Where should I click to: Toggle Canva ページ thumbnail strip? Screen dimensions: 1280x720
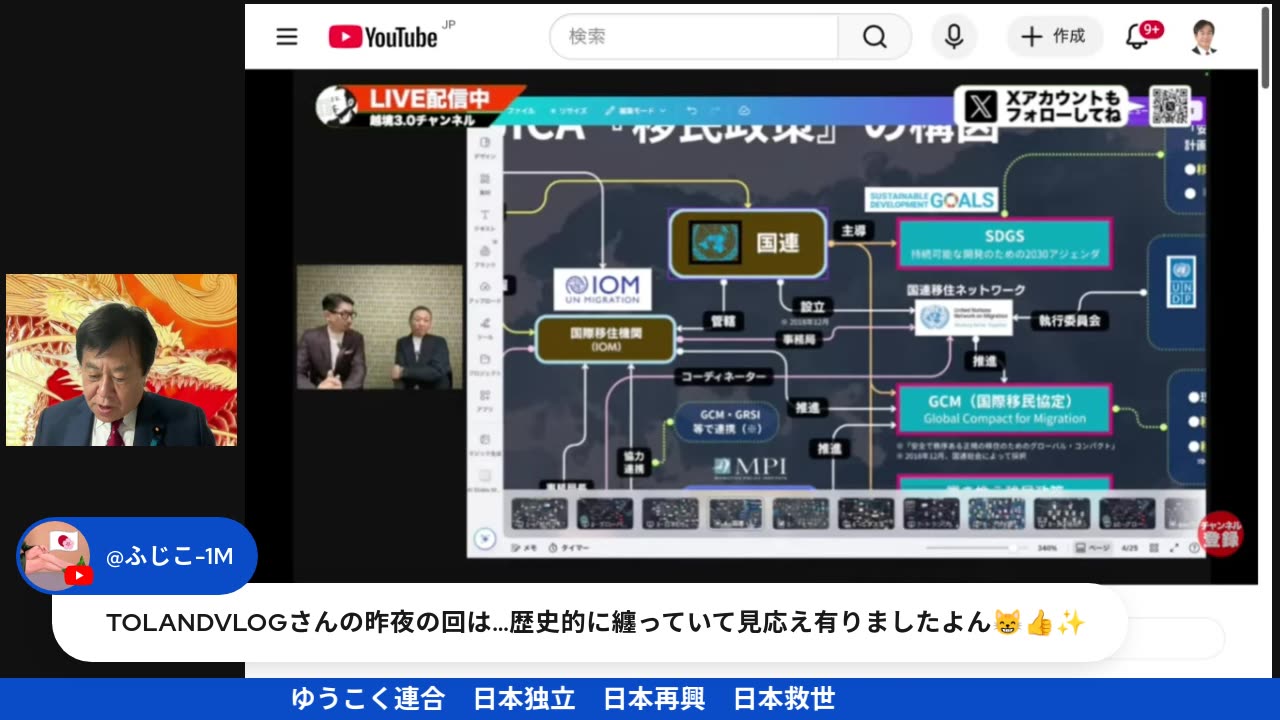tap(1093, 548)
